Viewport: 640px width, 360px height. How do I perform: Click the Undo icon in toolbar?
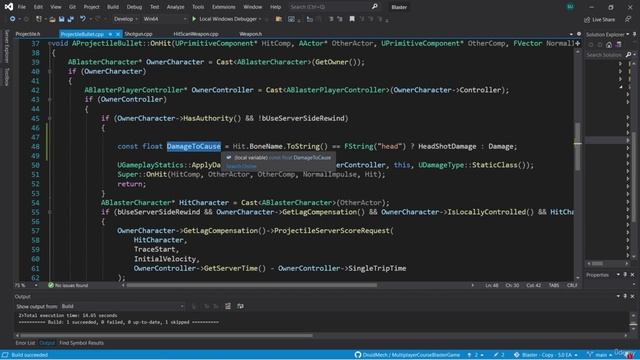[x=83, y=19]
